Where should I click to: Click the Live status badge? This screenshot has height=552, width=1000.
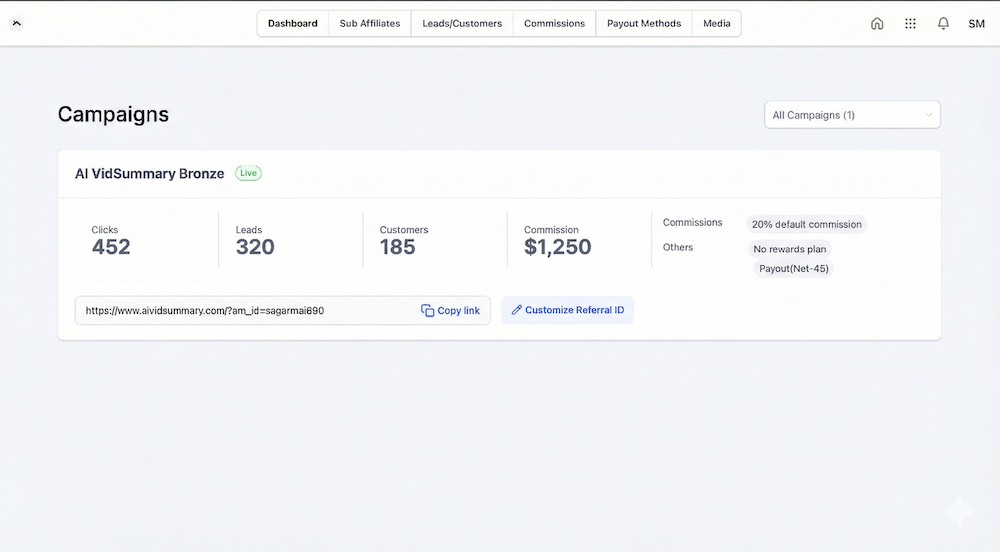248,173
